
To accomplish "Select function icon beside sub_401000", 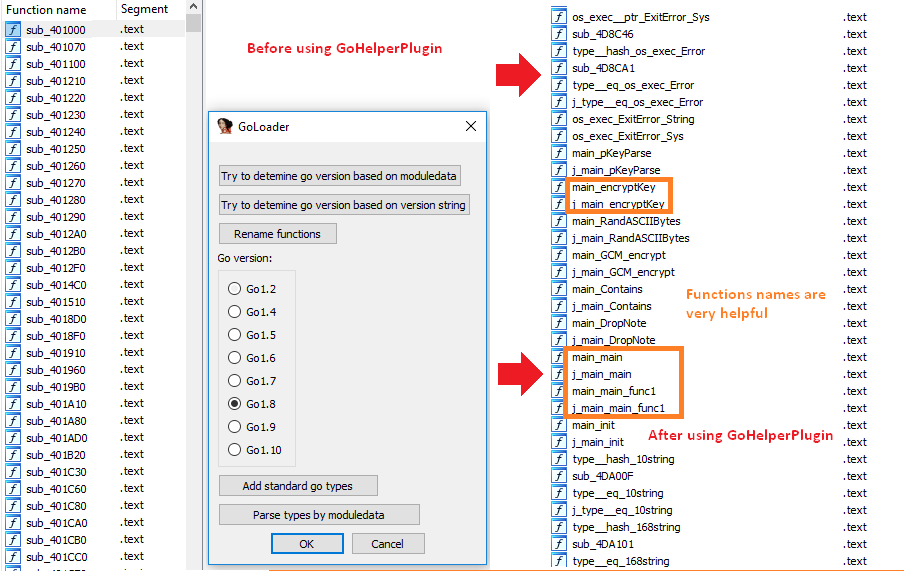I will pos(13,29).
